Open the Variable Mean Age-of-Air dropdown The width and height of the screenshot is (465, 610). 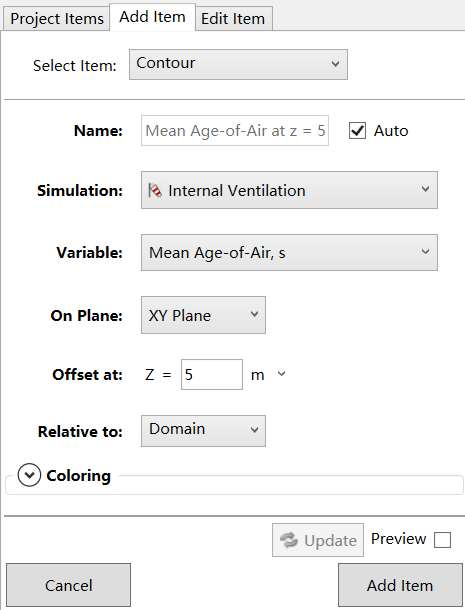click(289, 252)
